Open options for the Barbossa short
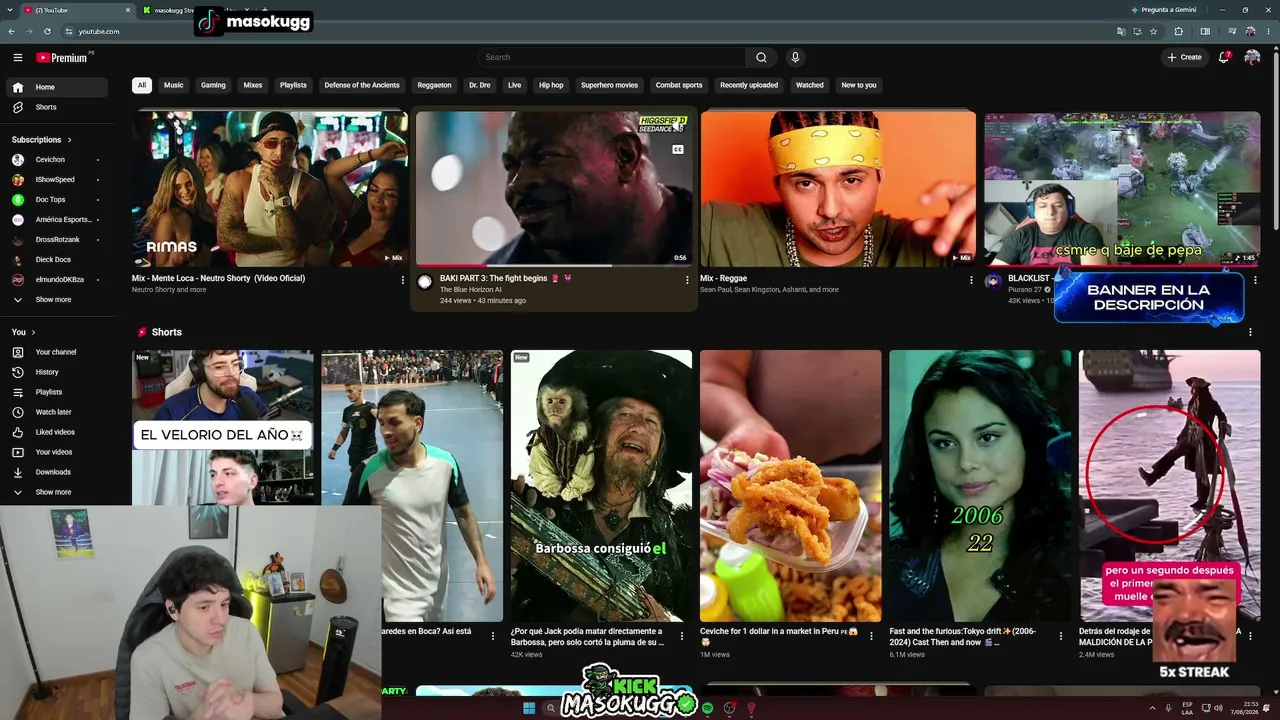 click(682, 635)
